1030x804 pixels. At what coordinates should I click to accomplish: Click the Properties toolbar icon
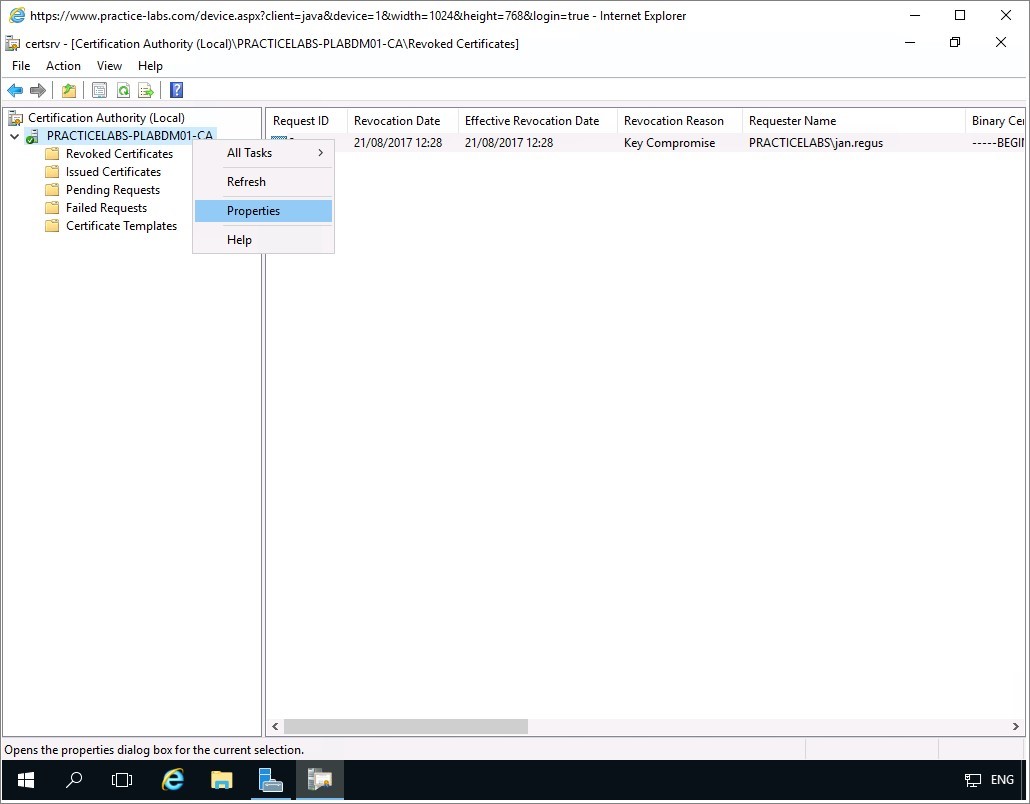pos(99,90)
